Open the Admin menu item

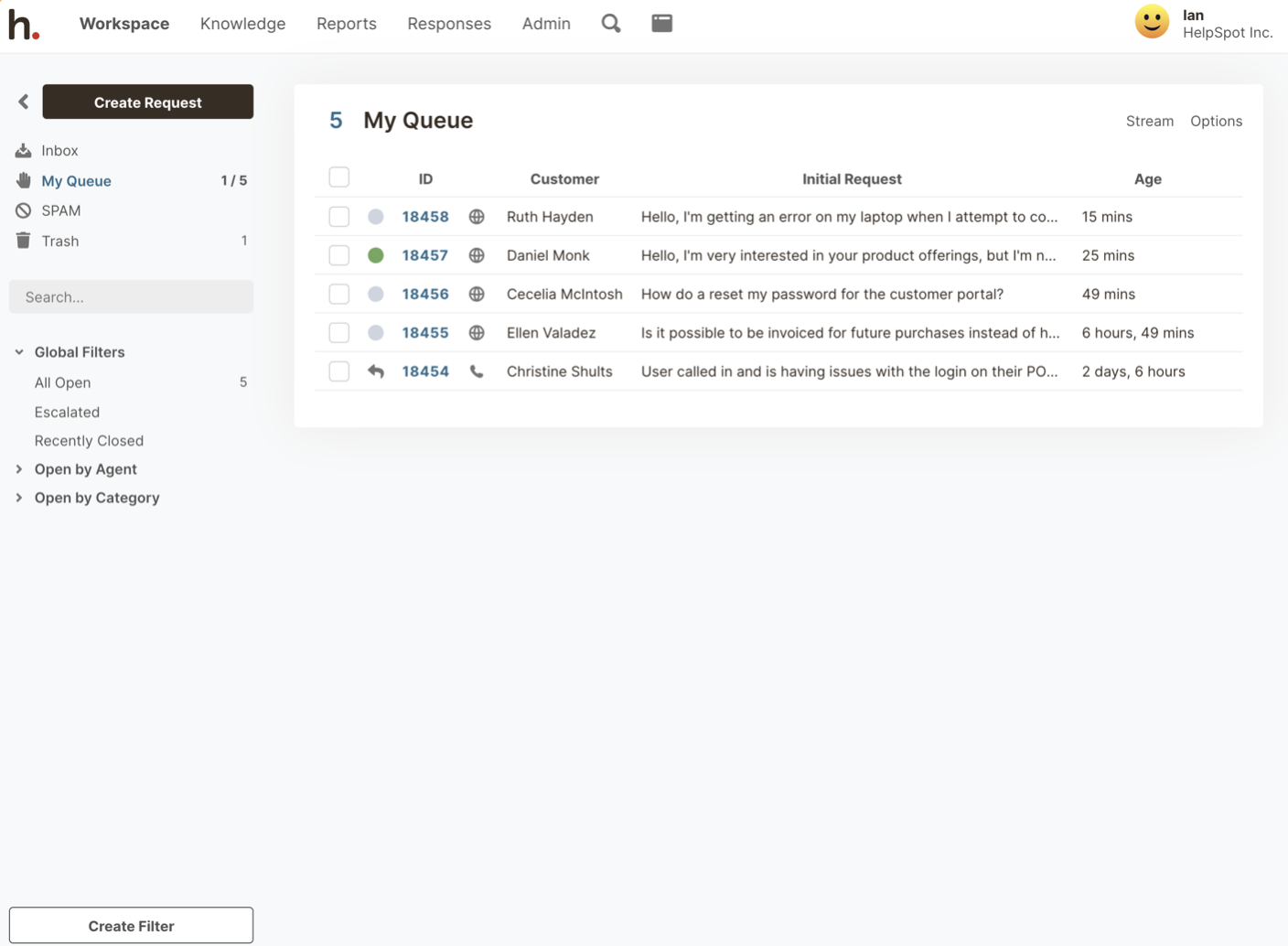(546, 23)
